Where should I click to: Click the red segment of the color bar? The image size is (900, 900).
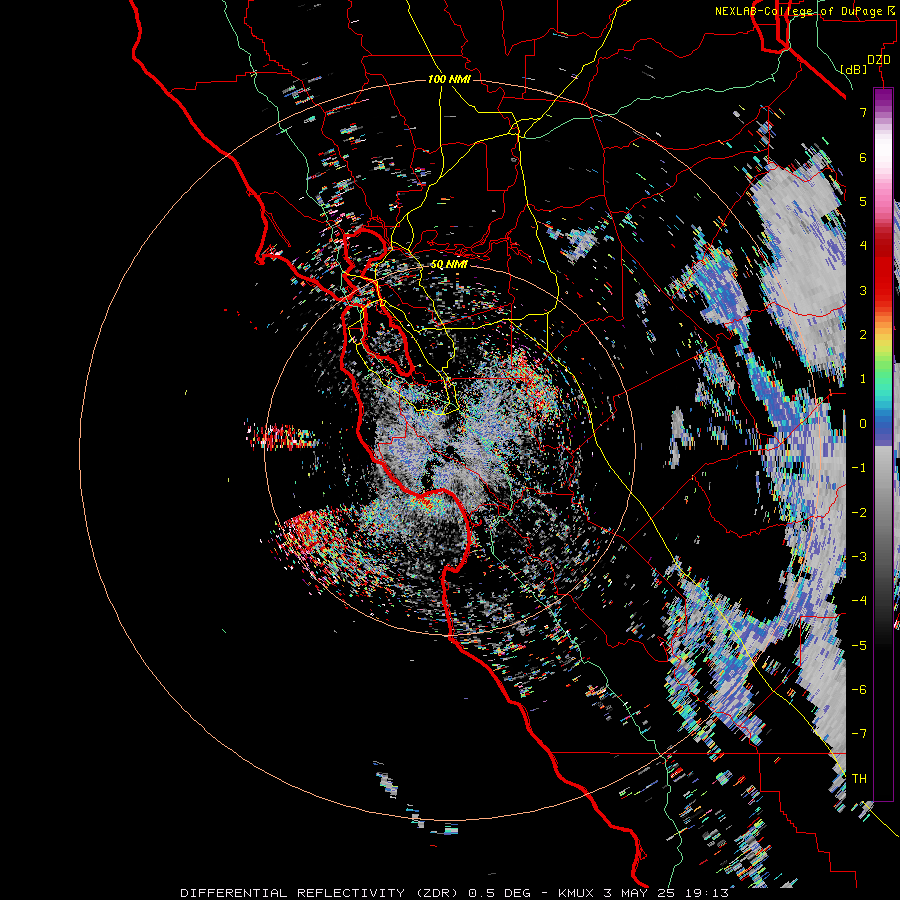tap(883, 270)
